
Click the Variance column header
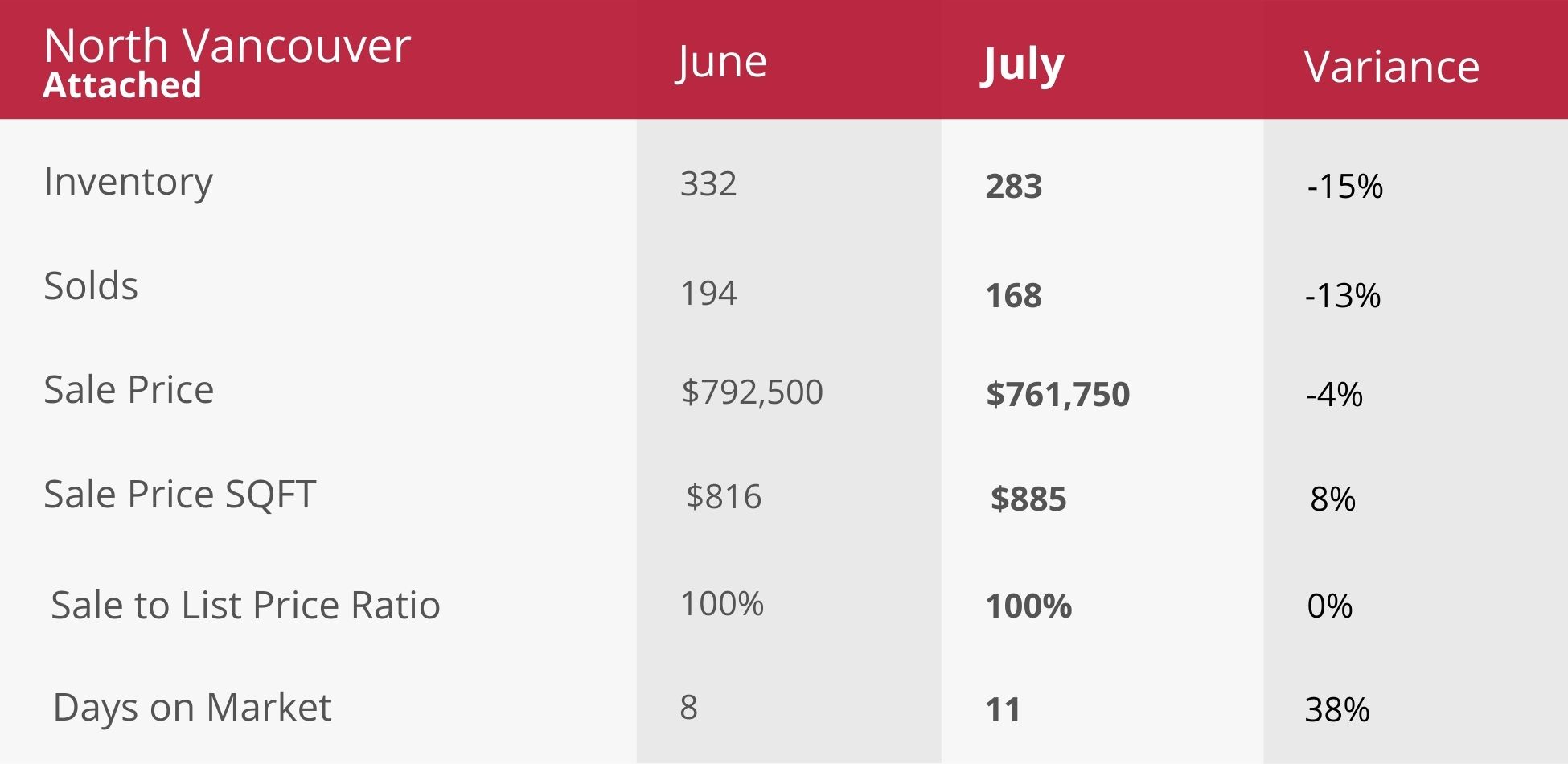click(x=1391, y=67)
